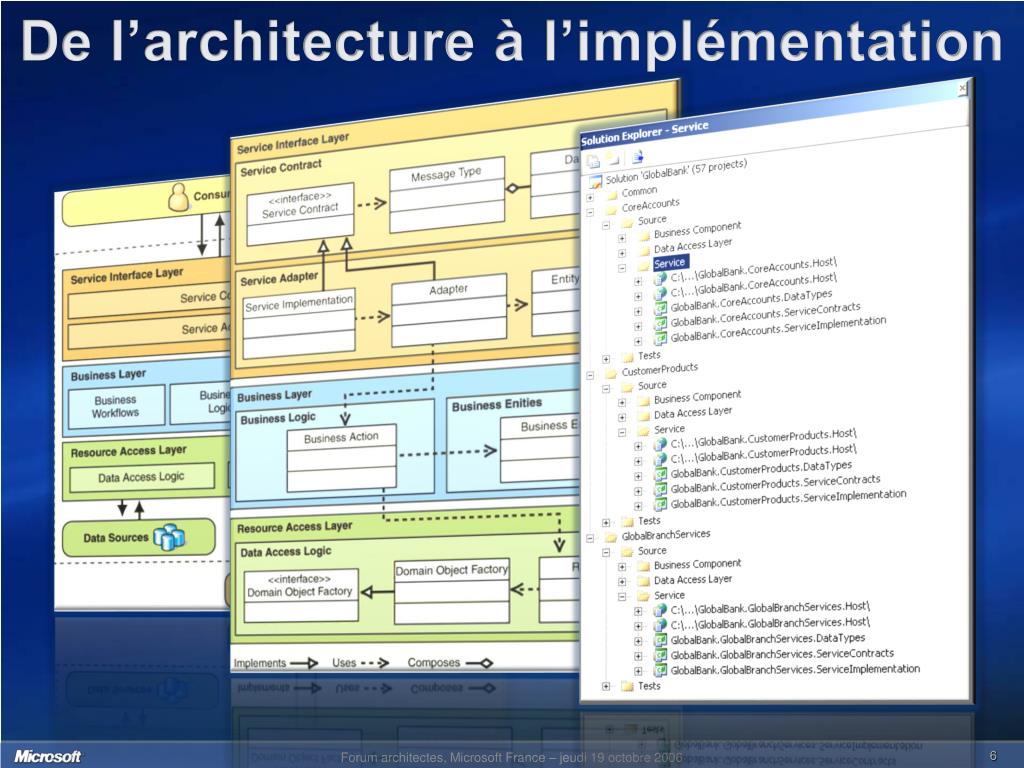
Task: Click the new solution folder toolbar icon
Action: [612, 159]
